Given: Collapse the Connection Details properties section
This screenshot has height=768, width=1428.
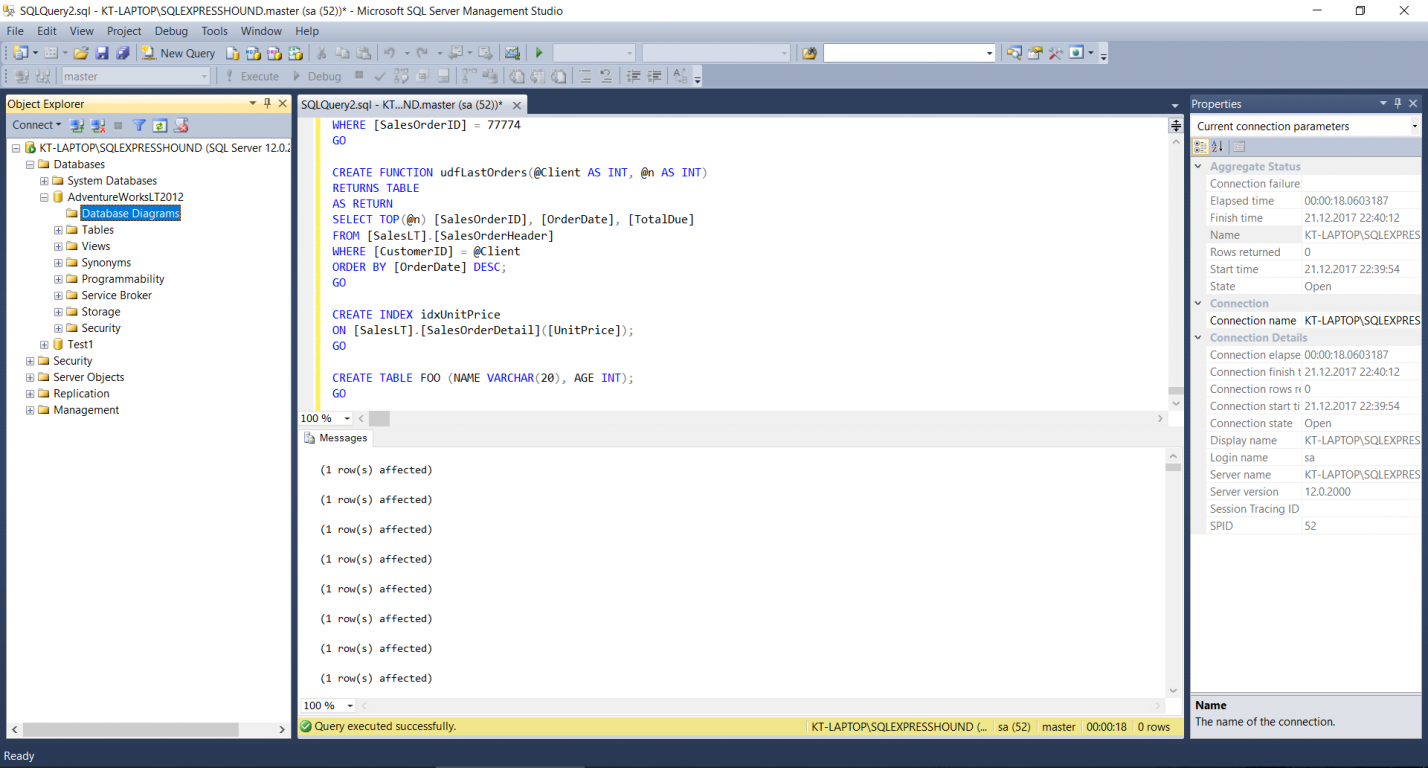Looking at the screenshot, I should pos(1199,338).
